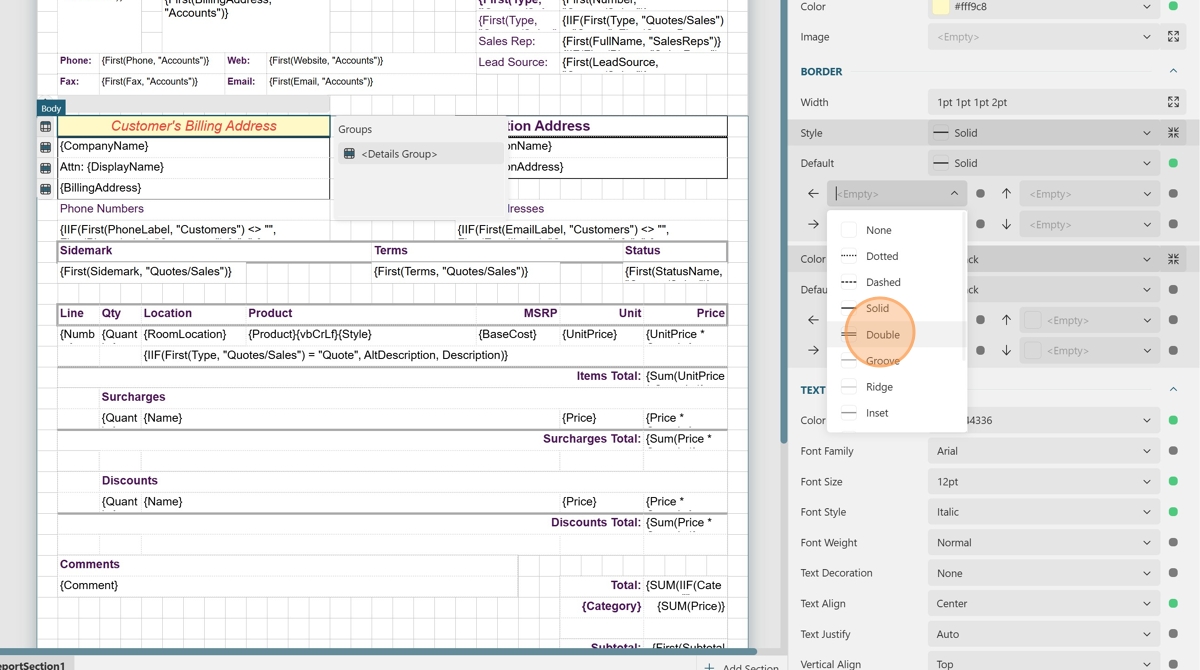Toggle the Text Justify property indicator dot
Viewport: 1200px width, 670px height.
(x=1173, y=634)
